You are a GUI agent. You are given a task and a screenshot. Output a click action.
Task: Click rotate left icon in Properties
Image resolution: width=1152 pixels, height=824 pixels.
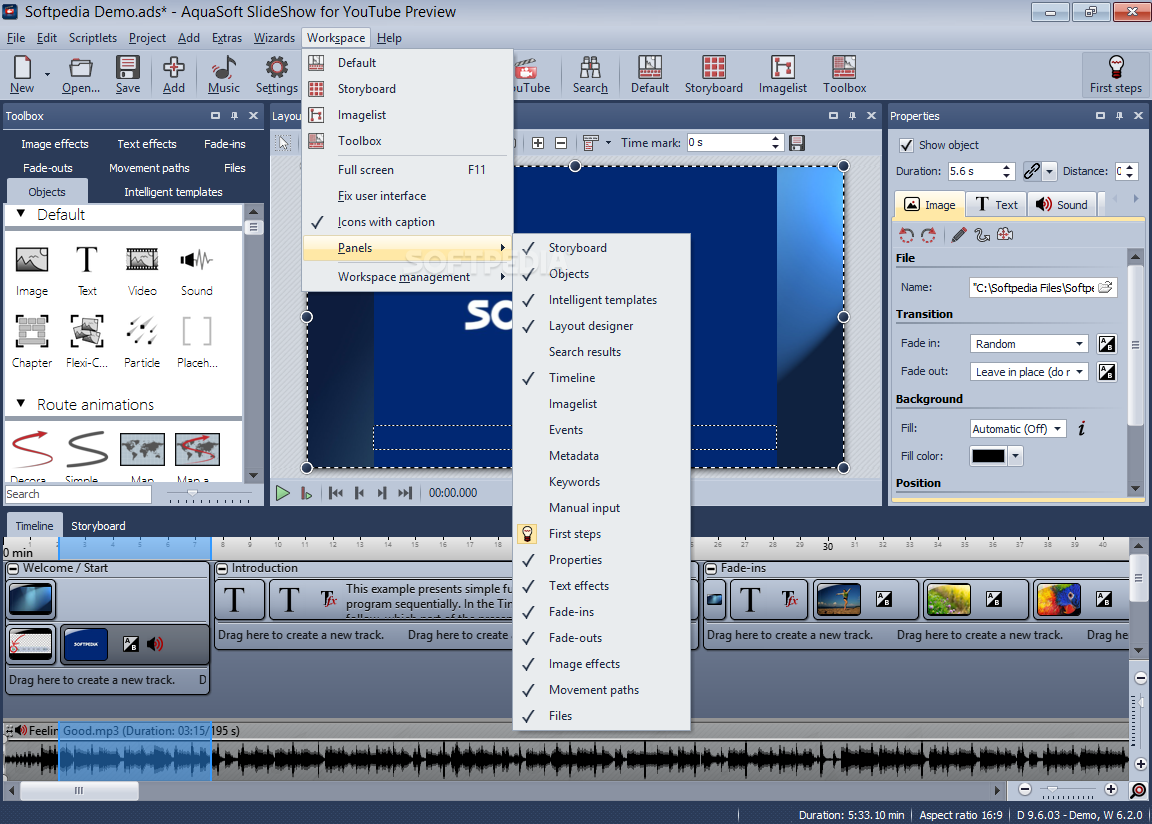907,235
